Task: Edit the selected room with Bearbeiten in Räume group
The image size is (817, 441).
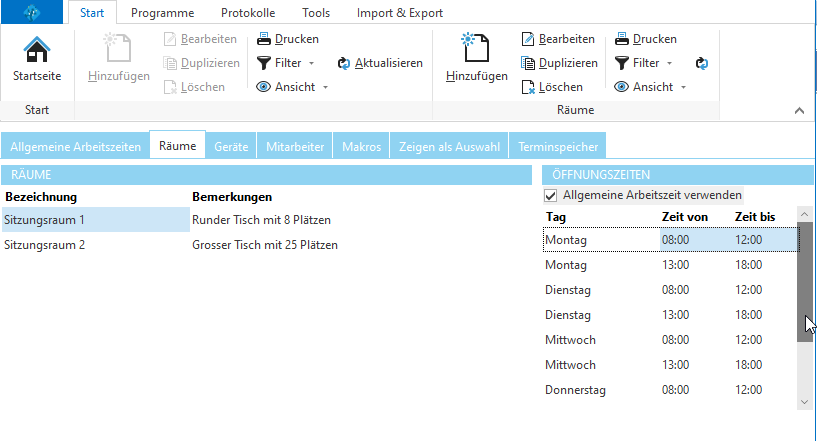Action: (558, 39)
